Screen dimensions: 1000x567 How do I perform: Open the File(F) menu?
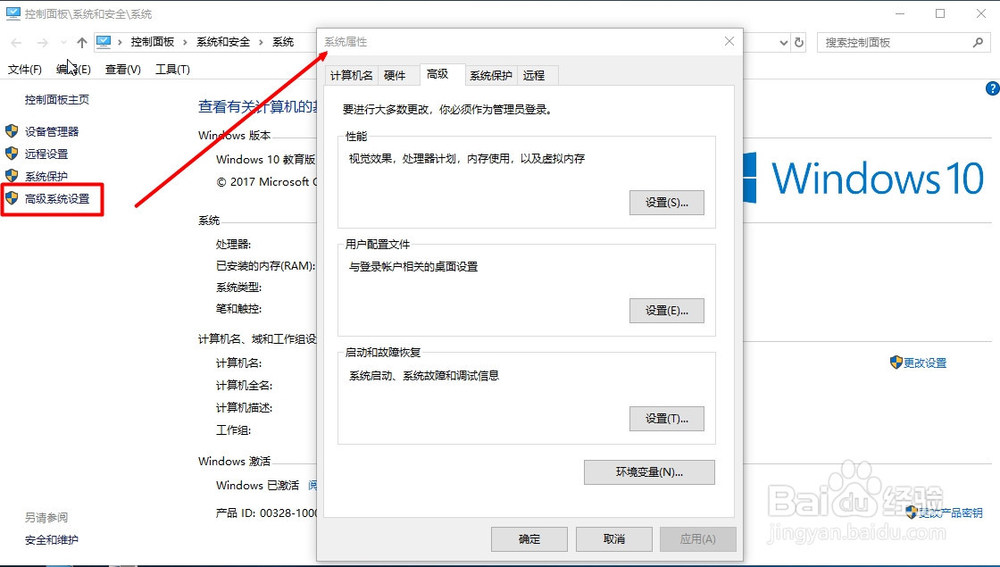[24, 69]
